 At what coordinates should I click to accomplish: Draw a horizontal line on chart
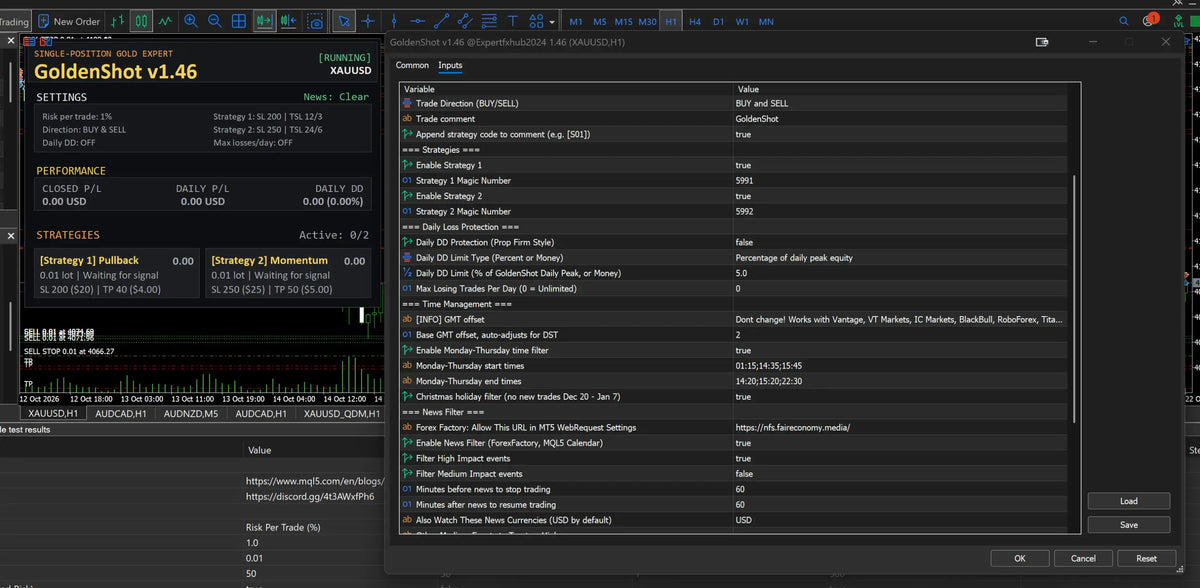[417, 20]
